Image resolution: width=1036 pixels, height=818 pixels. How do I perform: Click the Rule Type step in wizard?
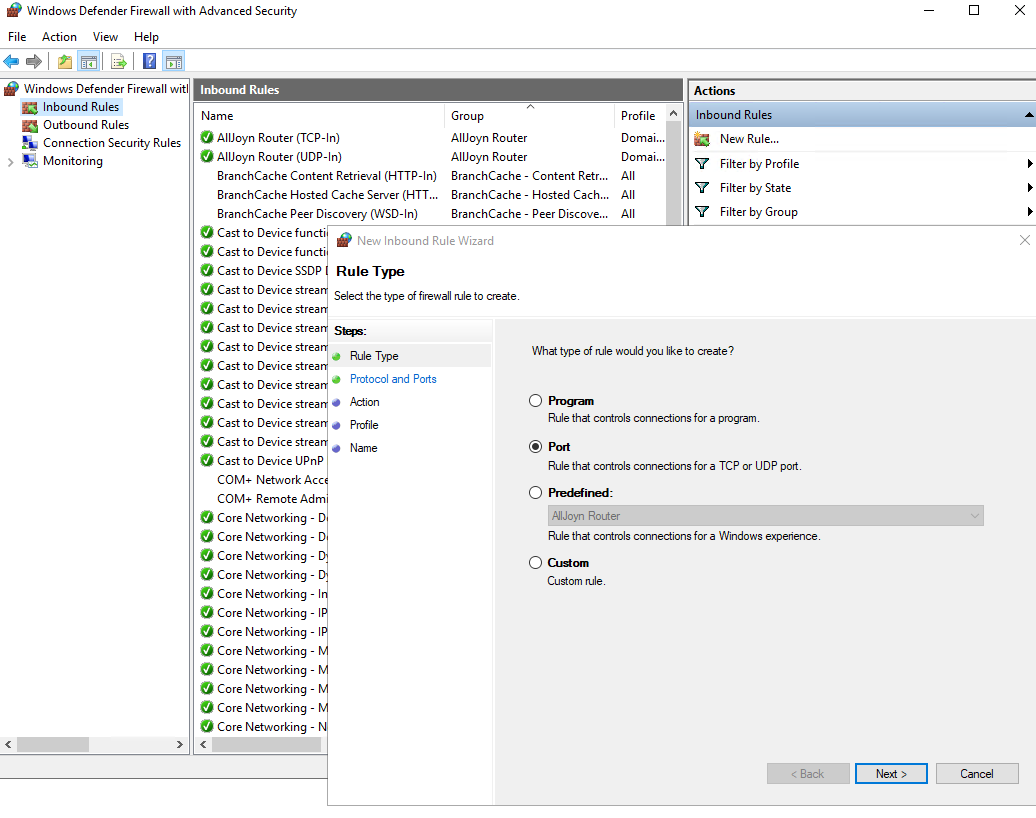[x=374, y=355]
